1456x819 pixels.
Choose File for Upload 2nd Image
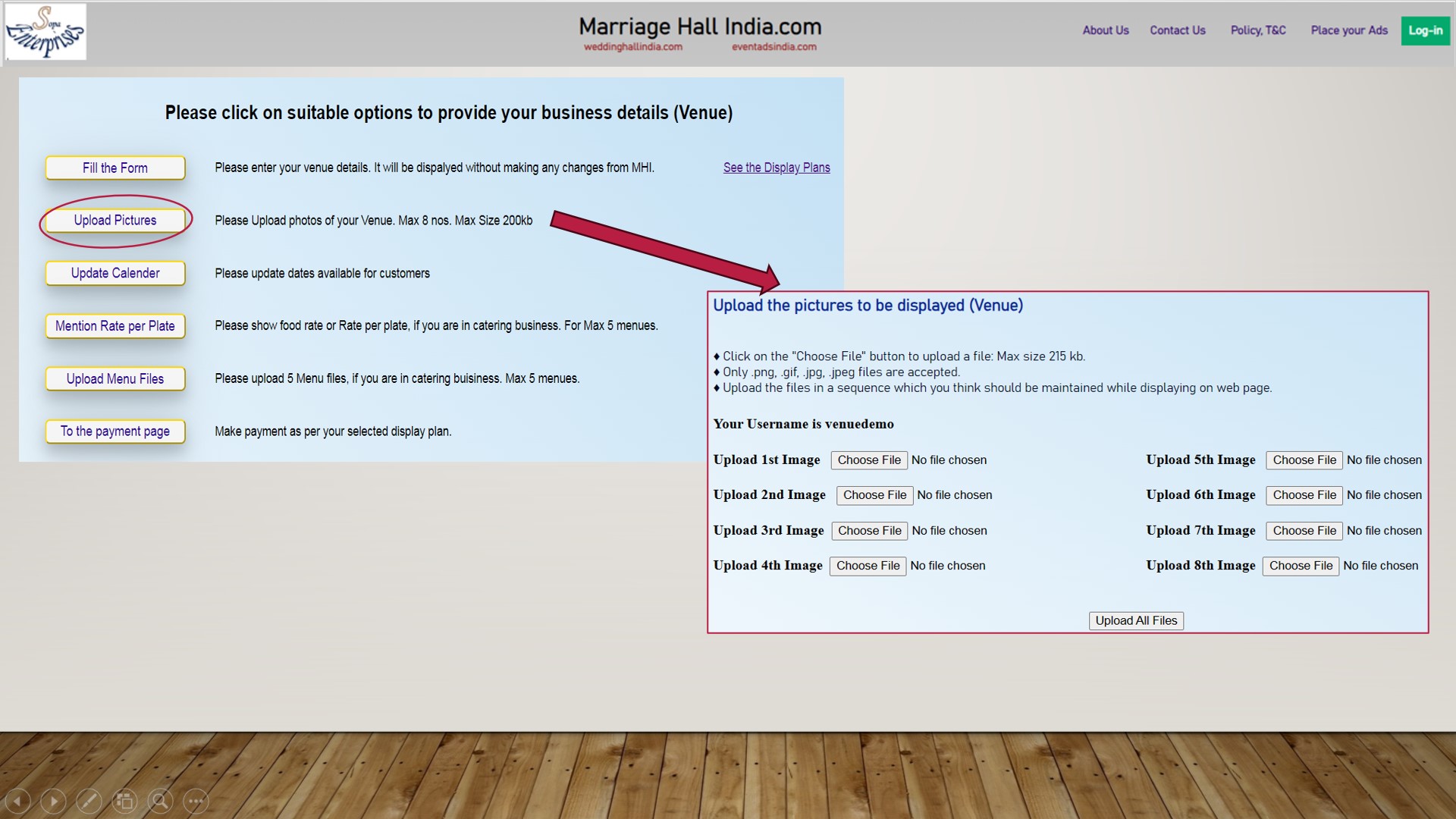(874, 495)
